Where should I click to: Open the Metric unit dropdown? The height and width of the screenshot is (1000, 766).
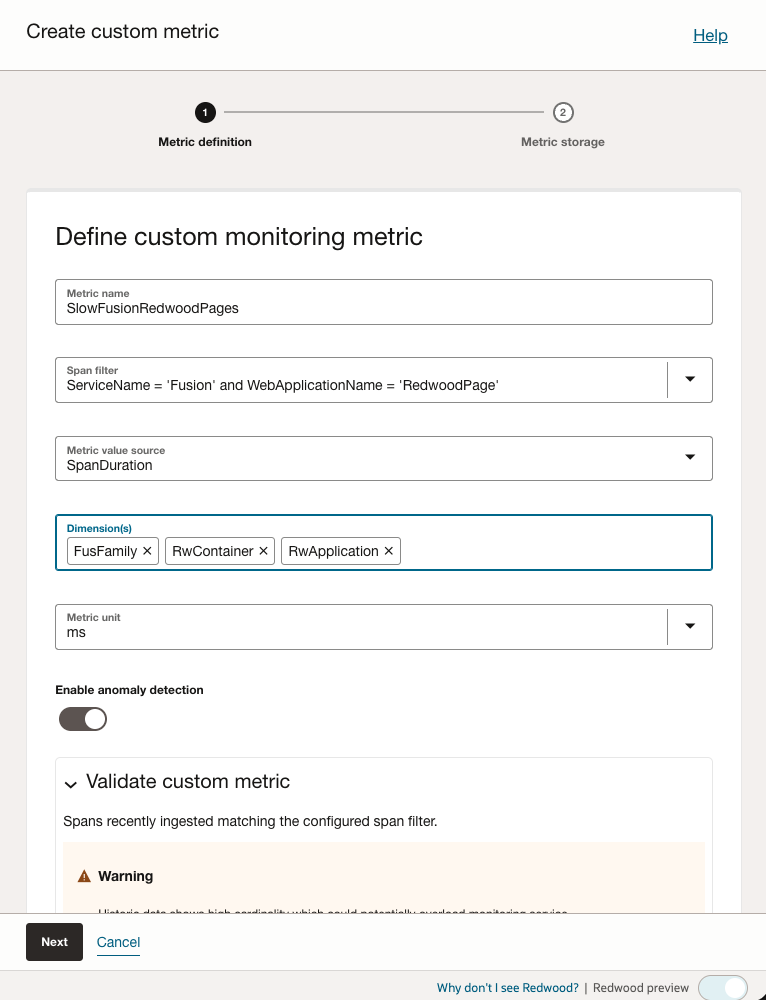[x=690, y=627]
